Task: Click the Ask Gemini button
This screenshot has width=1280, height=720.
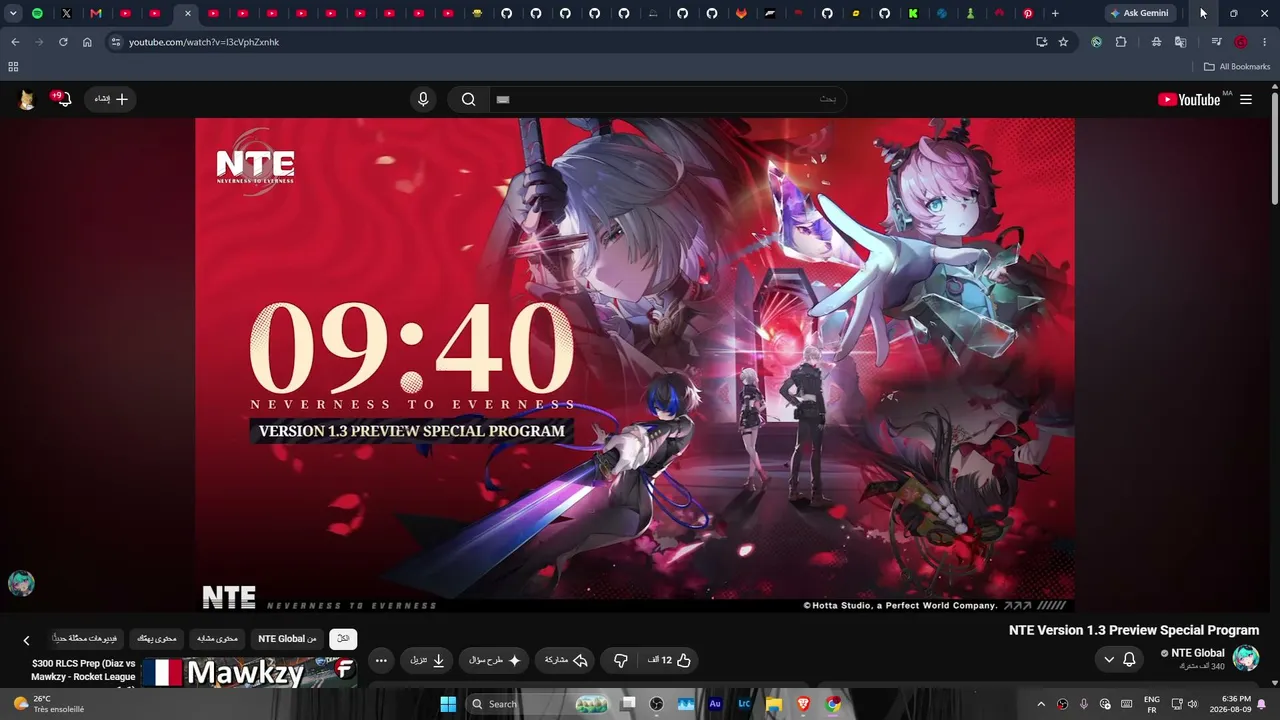Action: pyautogui.click(x=1139, y=14)
